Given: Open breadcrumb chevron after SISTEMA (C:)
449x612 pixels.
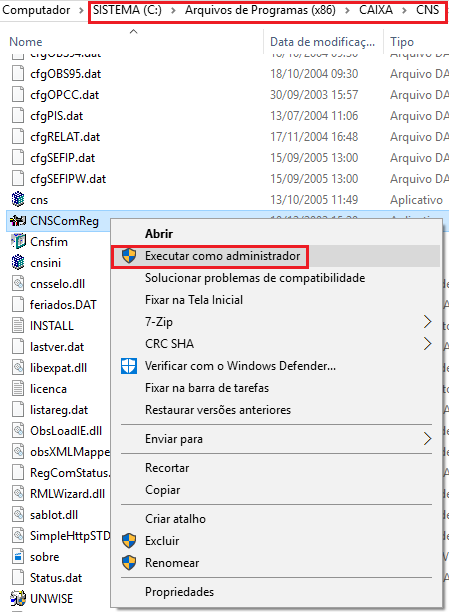Looking at the screenshot, I should pyautogui.click(x=173, y=10).
